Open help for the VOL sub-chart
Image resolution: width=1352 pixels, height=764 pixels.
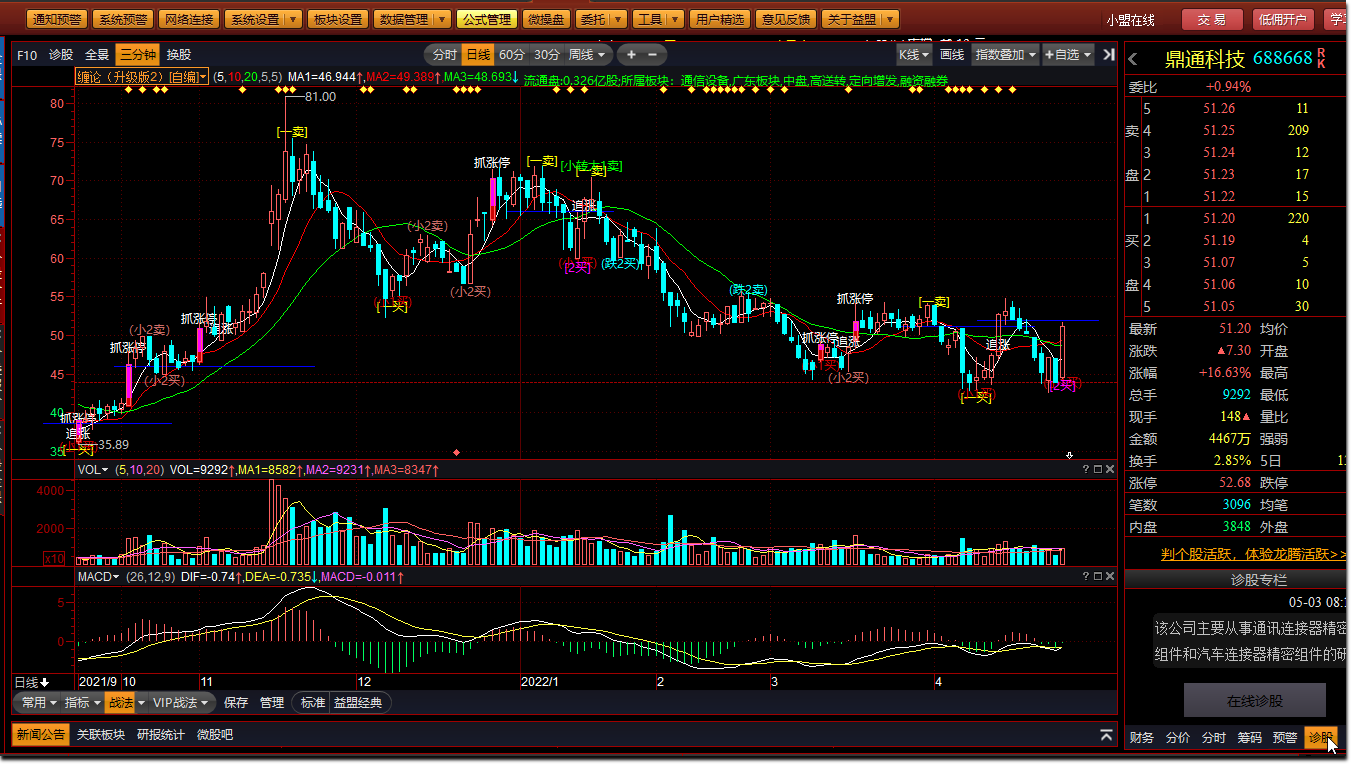pos(1086,469)
